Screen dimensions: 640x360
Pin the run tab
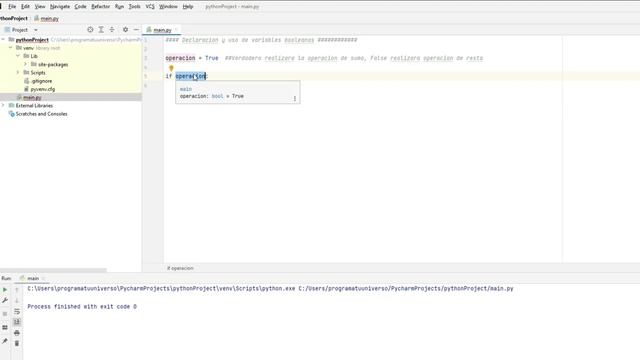point(5,341)
